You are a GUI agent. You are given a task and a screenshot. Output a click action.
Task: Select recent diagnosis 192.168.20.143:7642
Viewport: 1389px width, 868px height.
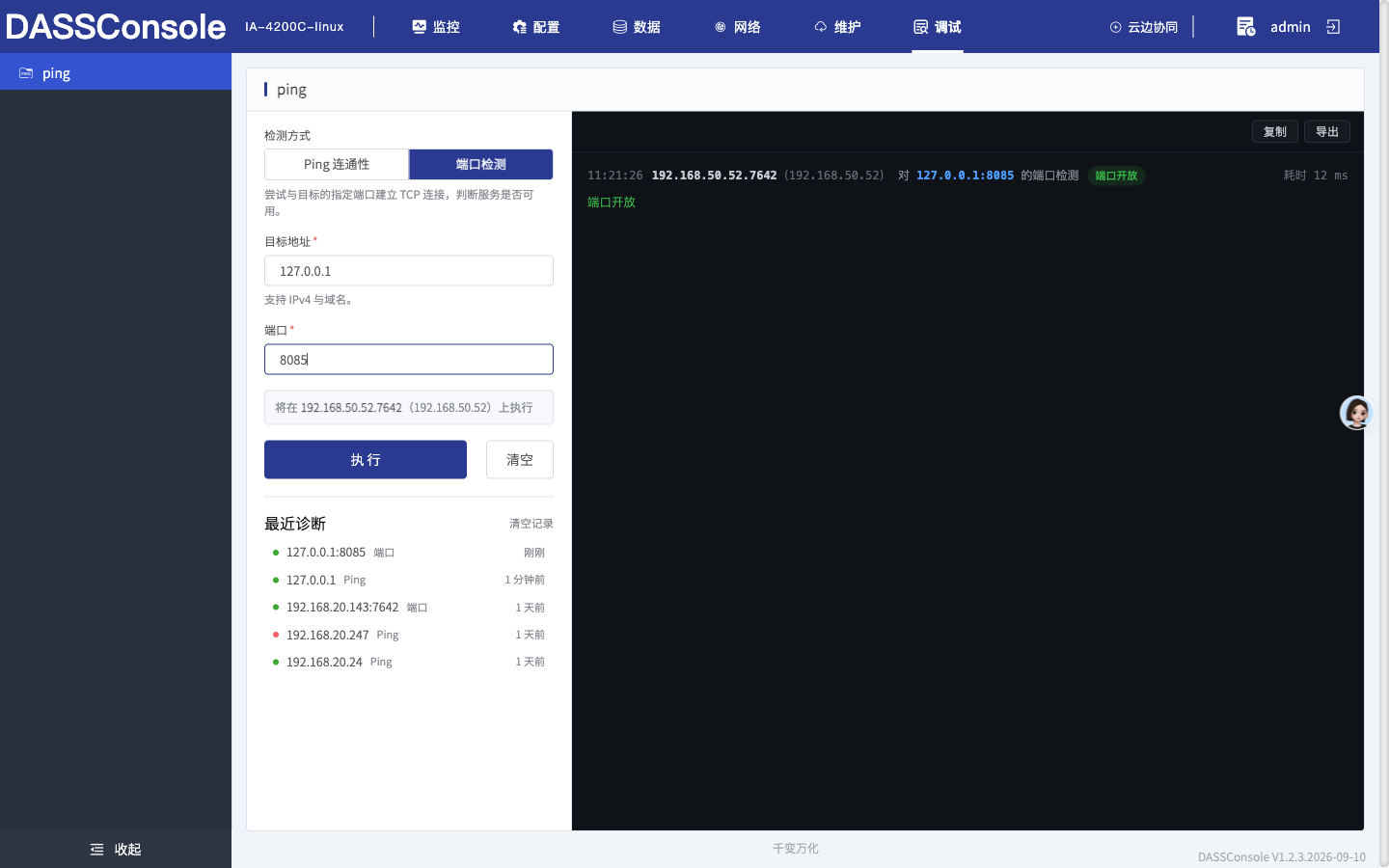[x=409, y=608]
